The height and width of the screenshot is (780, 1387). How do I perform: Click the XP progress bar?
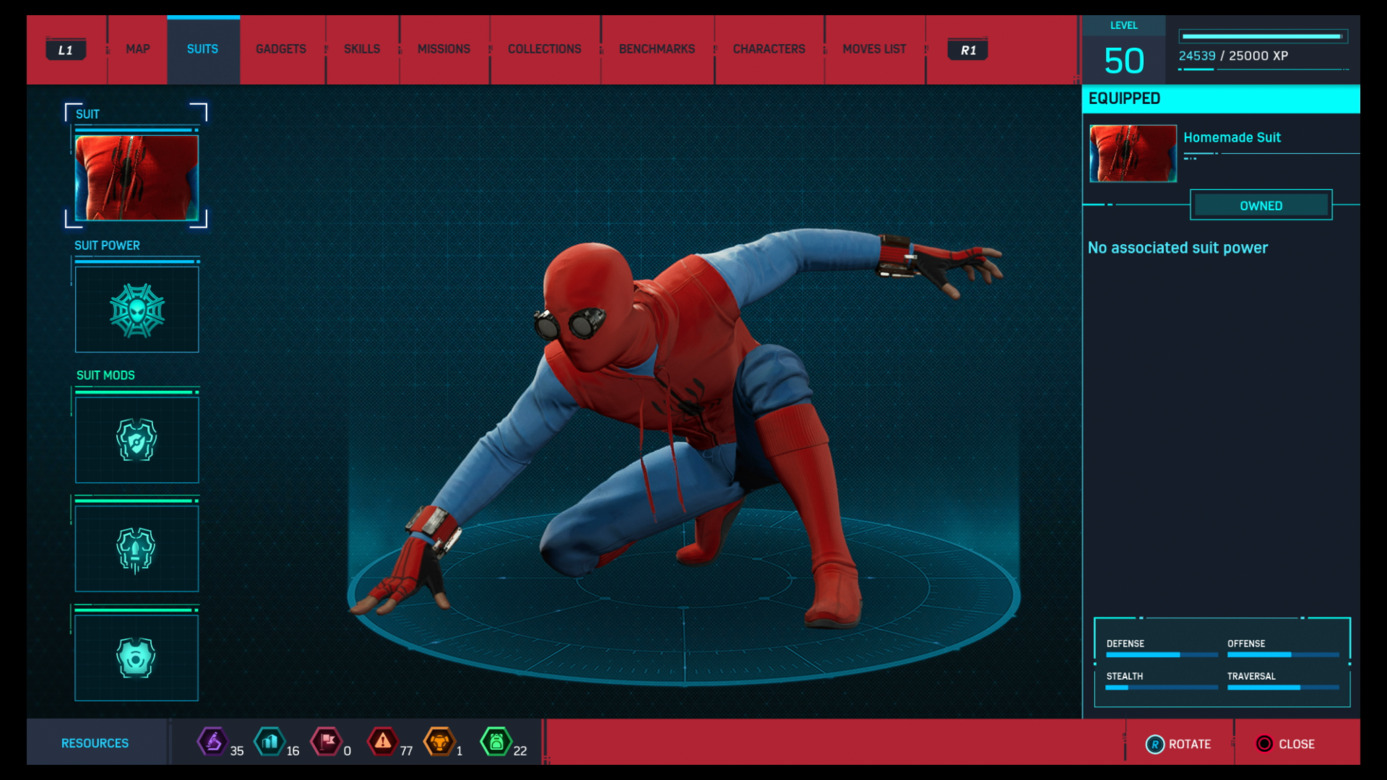click(x=1263, y=37)
